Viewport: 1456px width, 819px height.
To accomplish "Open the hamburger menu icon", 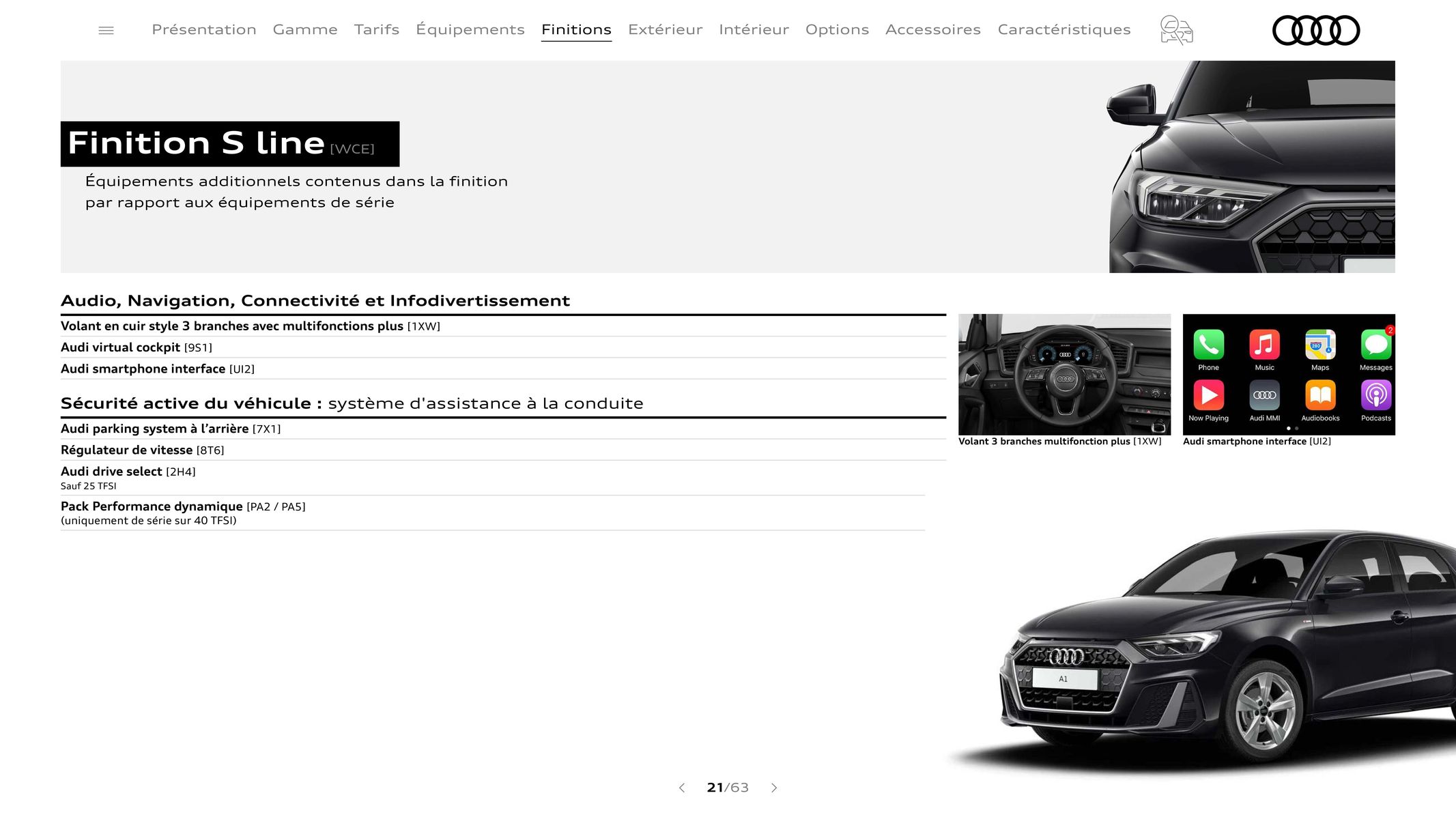I will pos(106,30).
